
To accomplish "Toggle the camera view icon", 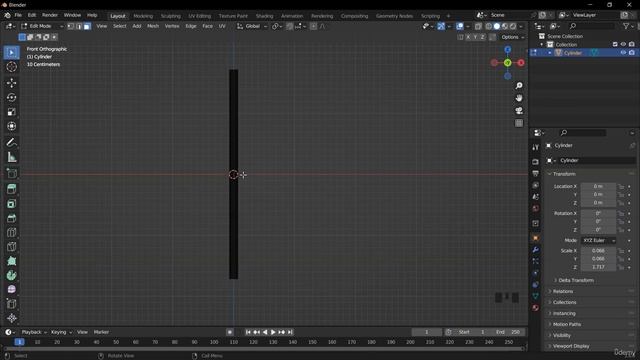I will click(519, 111).
